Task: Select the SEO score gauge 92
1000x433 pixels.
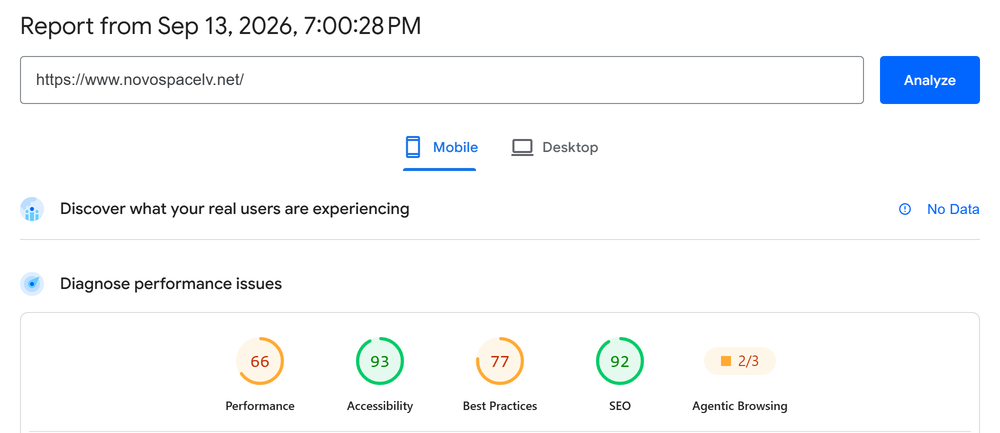Action: tap(619, 362)
